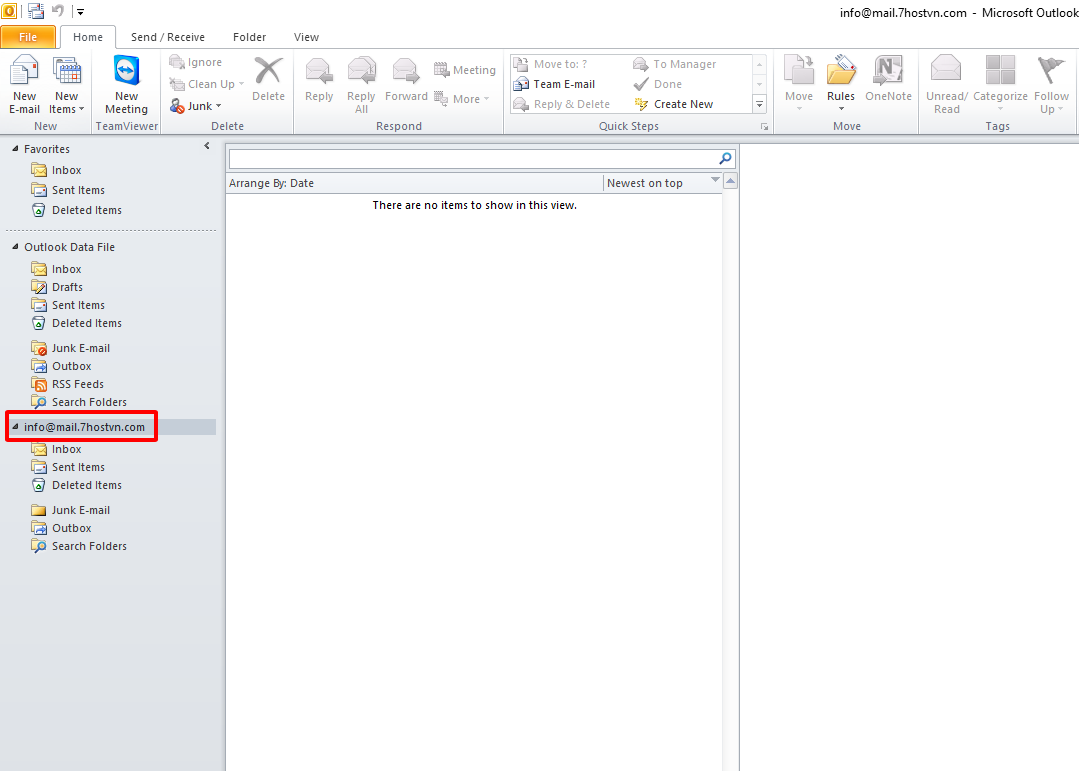Switch to the View tab
The image size is (1079, 771).
[x=306, y=37]
